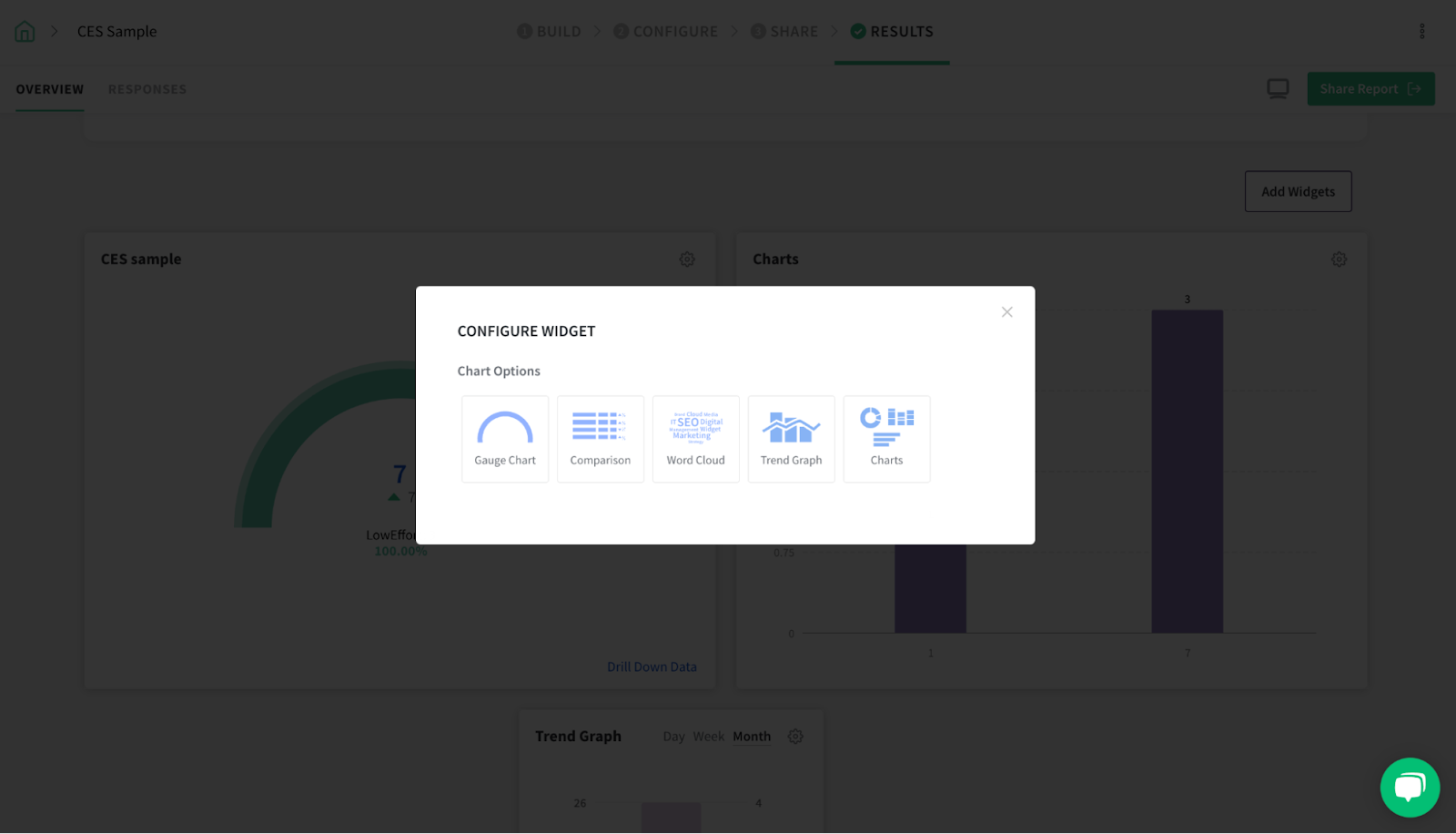Open the three-dot more options menu

[x=1422, y=31]
